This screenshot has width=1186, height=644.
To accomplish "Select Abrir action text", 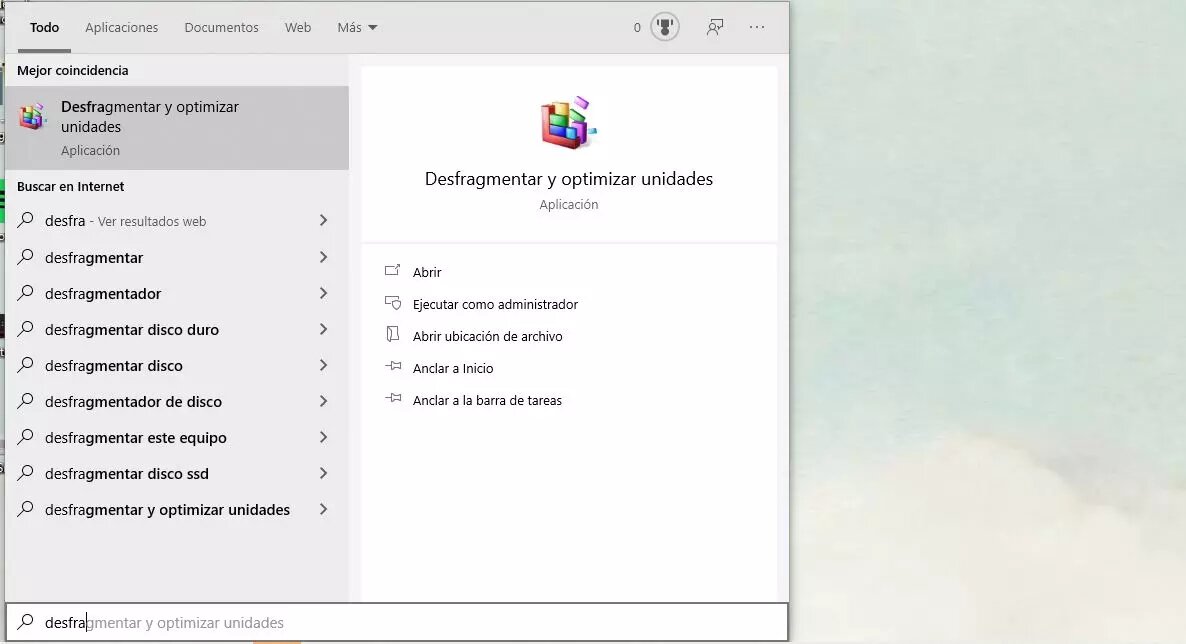I will pos(427,272).
